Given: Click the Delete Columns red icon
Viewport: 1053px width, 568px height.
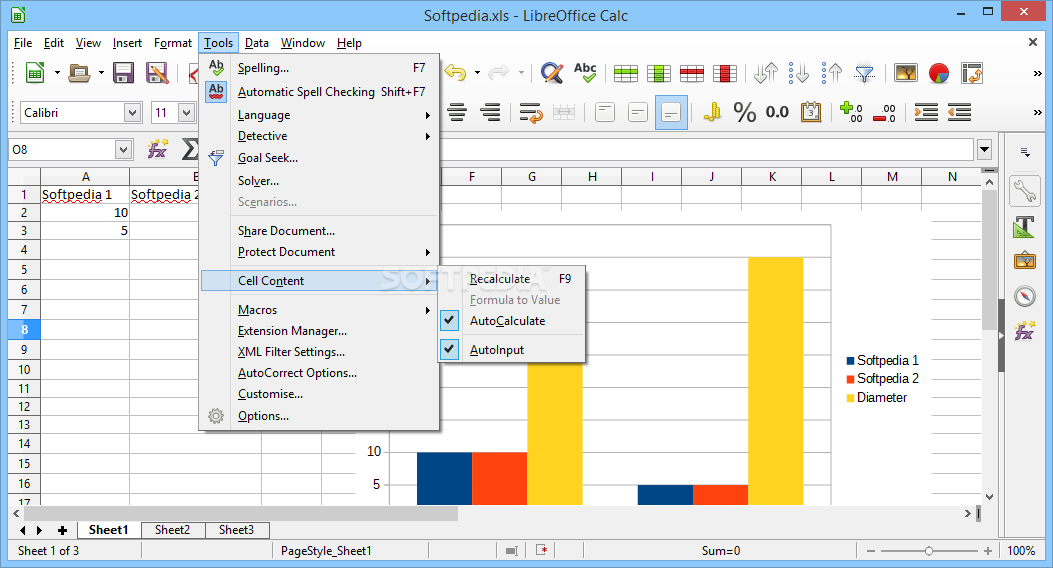Looking at the screenshot, I should (x=725, y=73).
